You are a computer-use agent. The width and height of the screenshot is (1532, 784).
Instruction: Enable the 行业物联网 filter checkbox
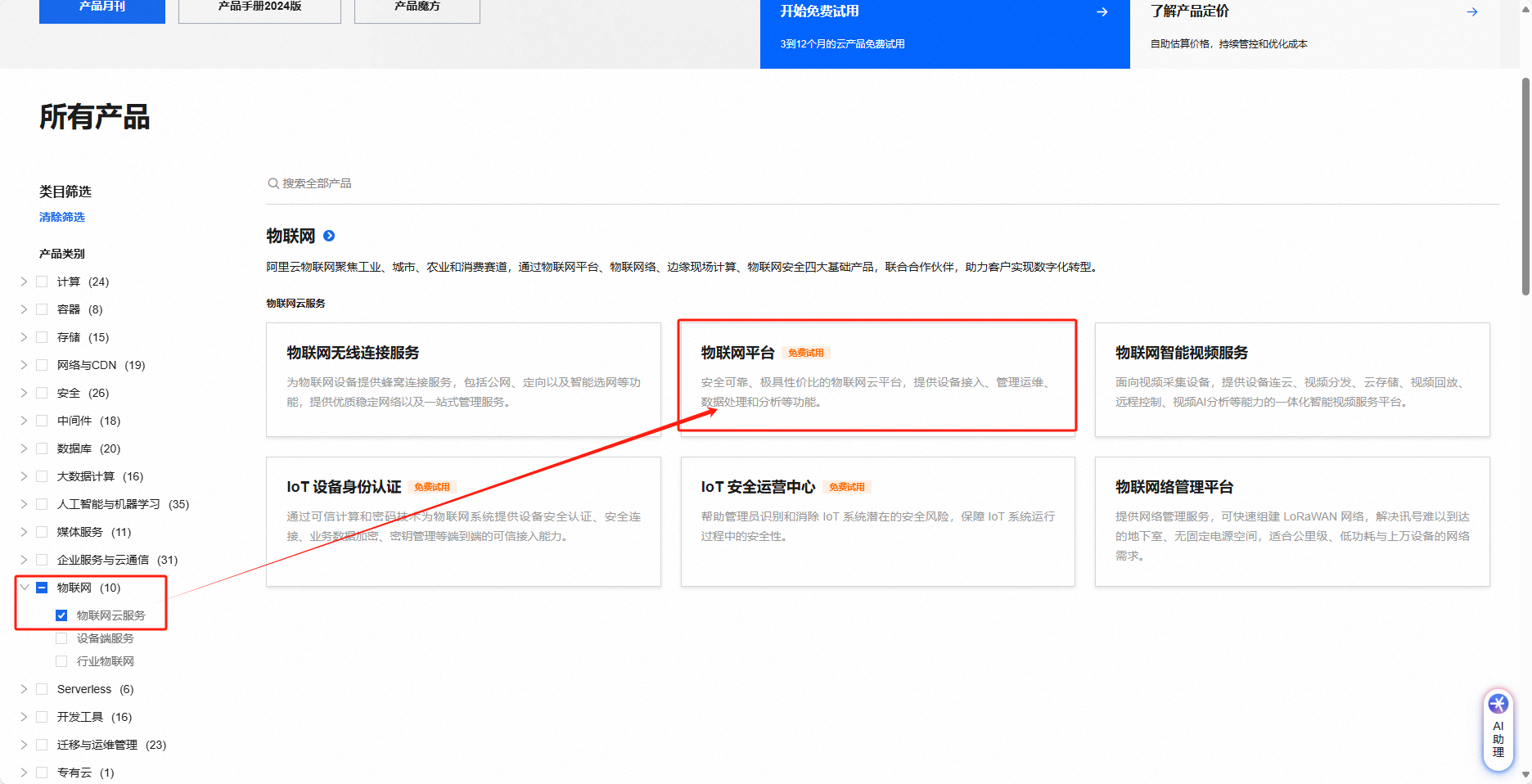(x=61, y=661)
